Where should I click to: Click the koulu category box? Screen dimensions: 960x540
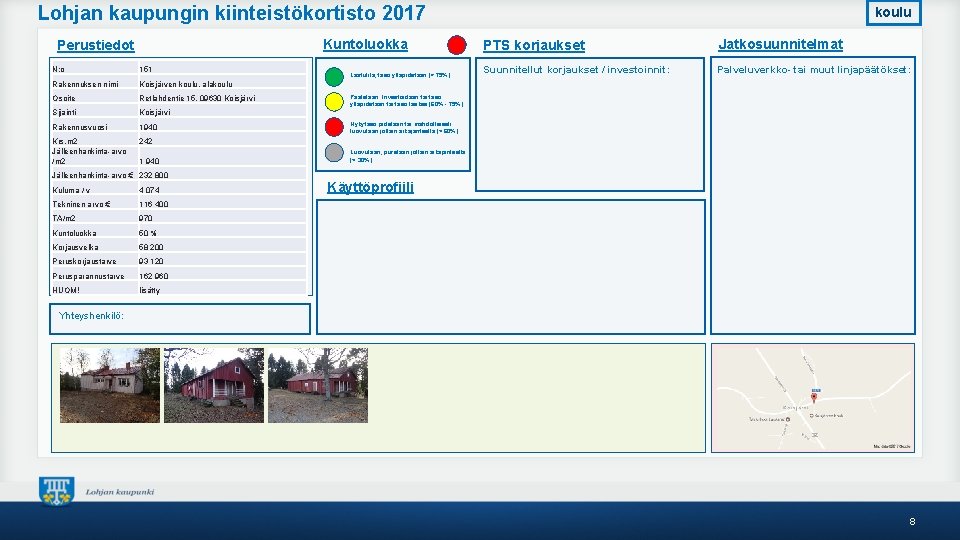pyautogui.click(x=893, y=12)
